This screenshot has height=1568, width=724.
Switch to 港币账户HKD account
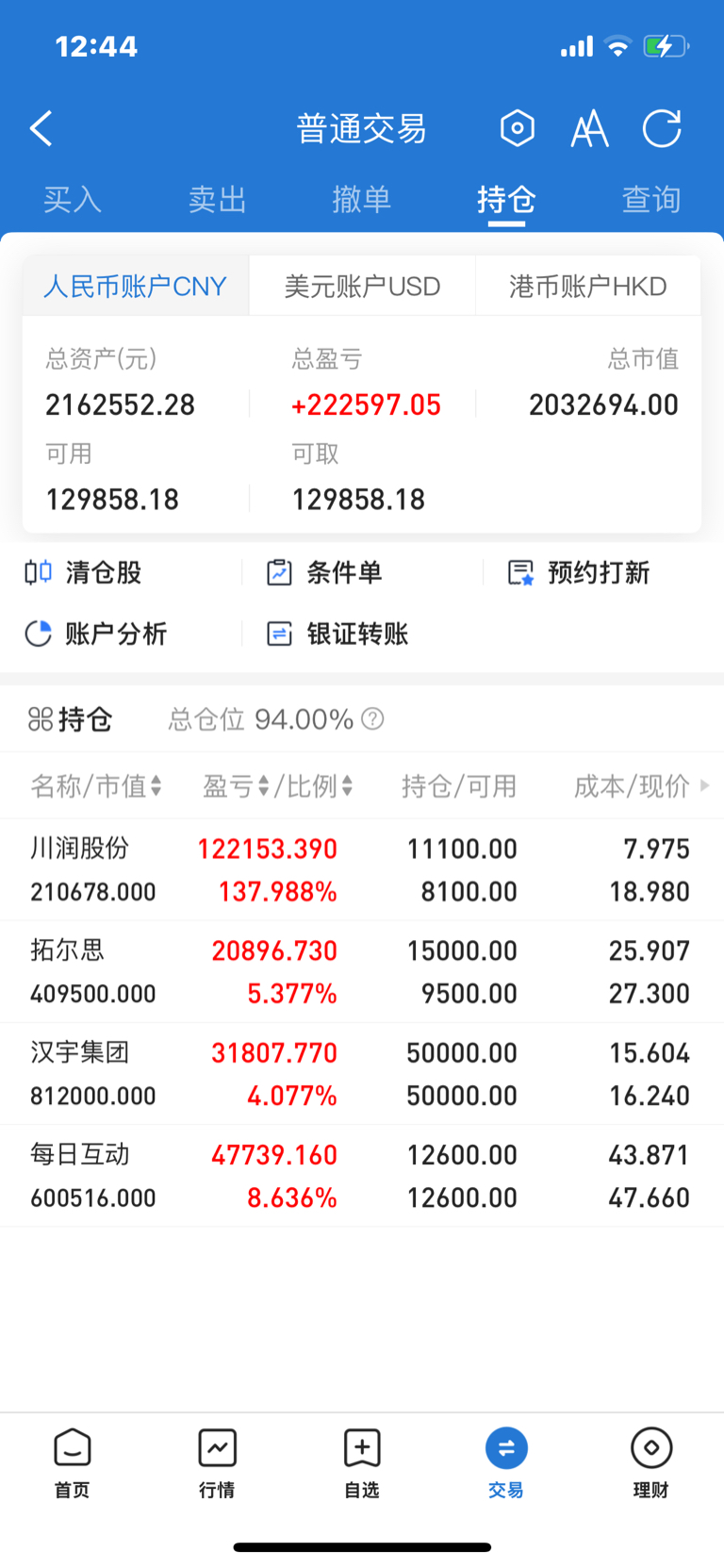(x=588, y=286)
